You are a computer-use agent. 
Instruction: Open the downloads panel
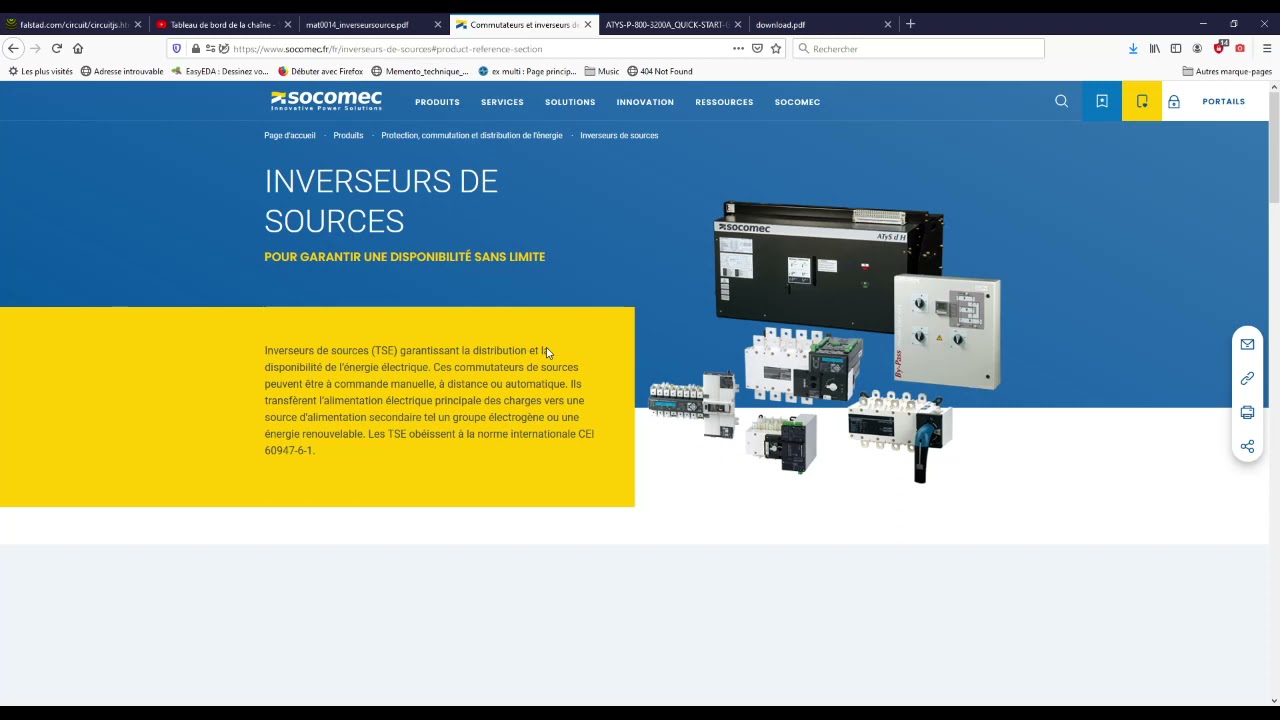(x=1133, y=48)
